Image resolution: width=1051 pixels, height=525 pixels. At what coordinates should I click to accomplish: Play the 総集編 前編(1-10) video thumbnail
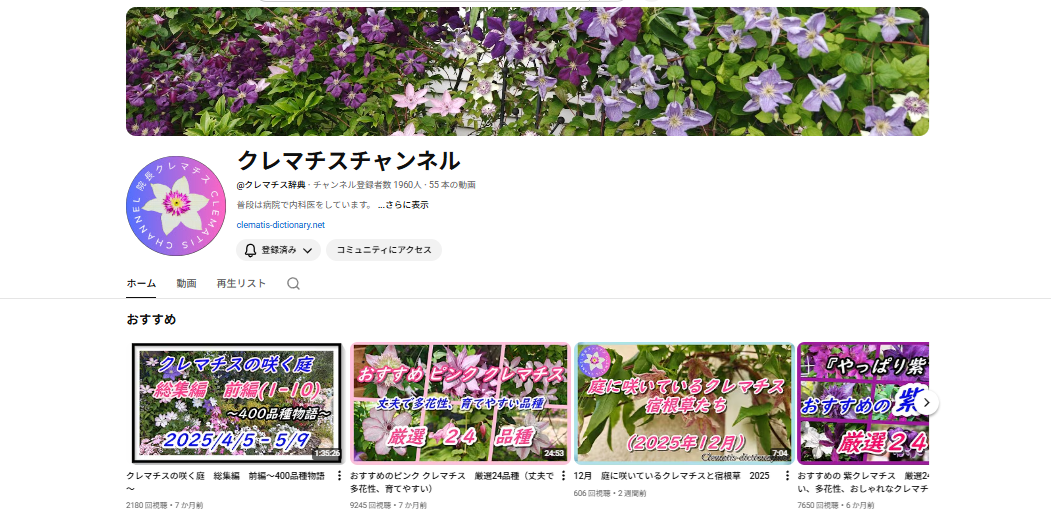coord(237,402)
